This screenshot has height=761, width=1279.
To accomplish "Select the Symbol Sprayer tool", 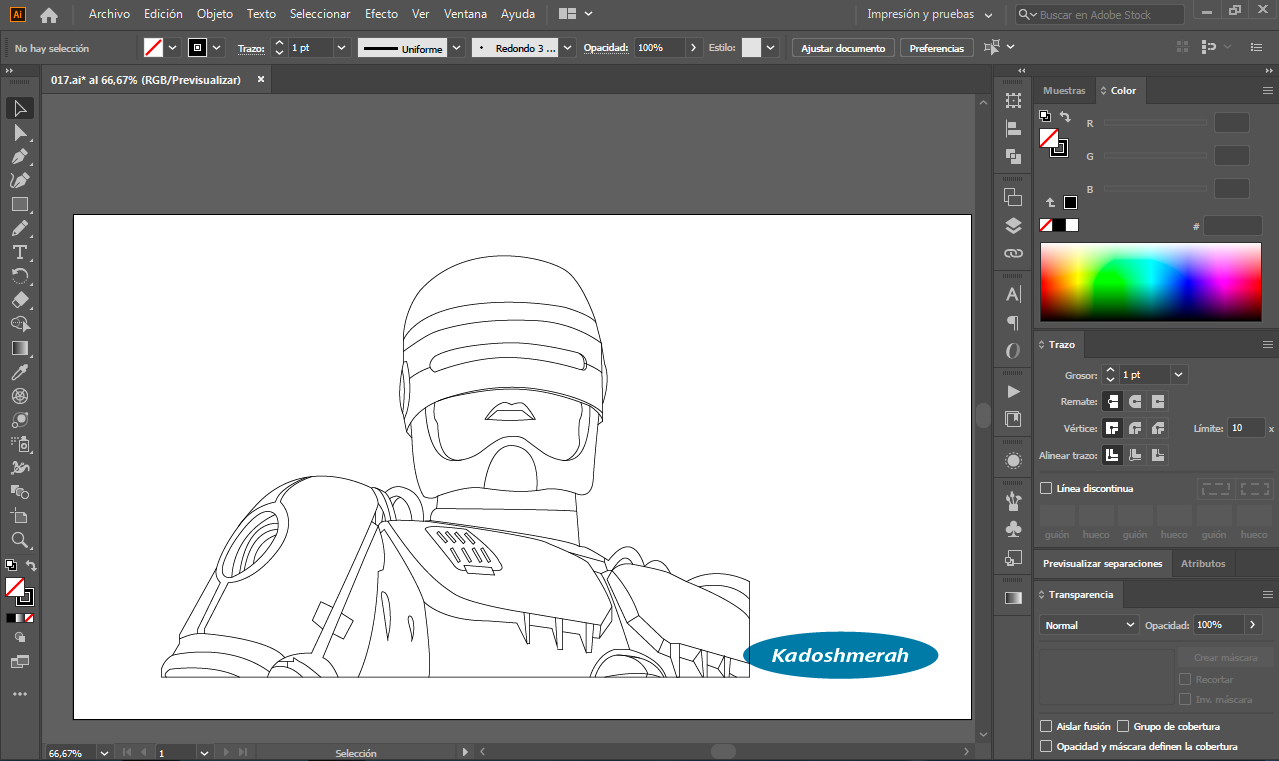I will (x=20, y=444).
